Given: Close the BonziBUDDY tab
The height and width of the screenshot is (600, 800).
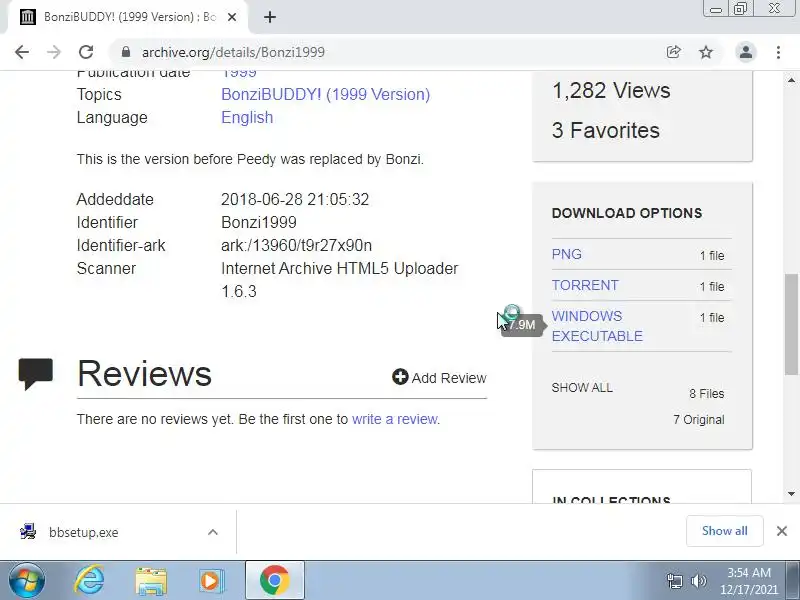Looking at the screenshot, I should click(x=232, y=17).
